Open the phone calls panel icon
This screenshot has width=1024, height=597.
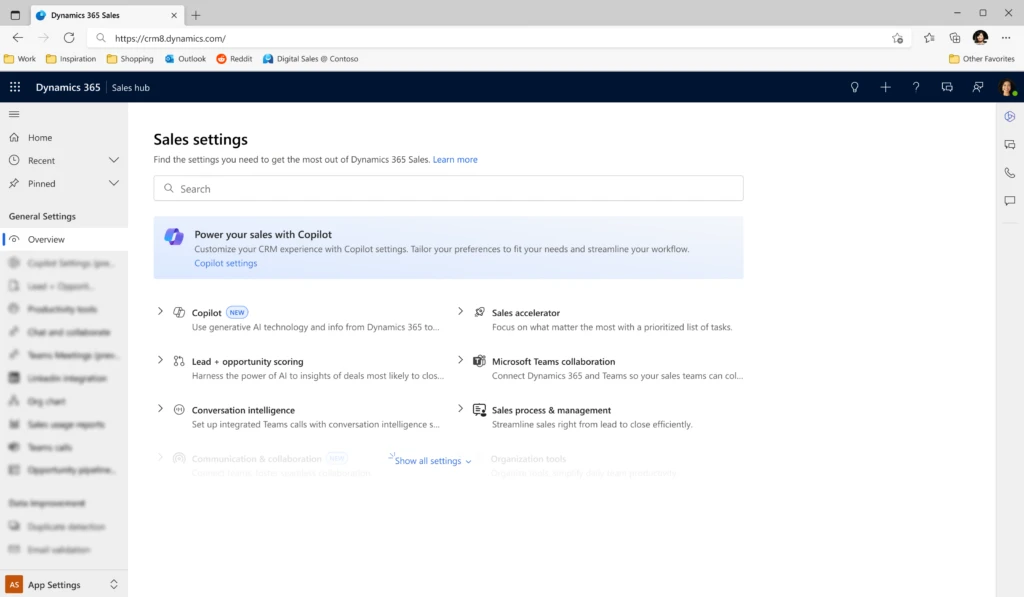pos(1009,172)
